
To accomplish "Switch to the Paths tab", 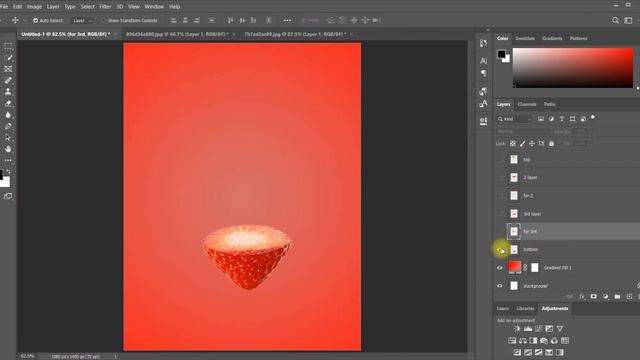I will (549, 104).
